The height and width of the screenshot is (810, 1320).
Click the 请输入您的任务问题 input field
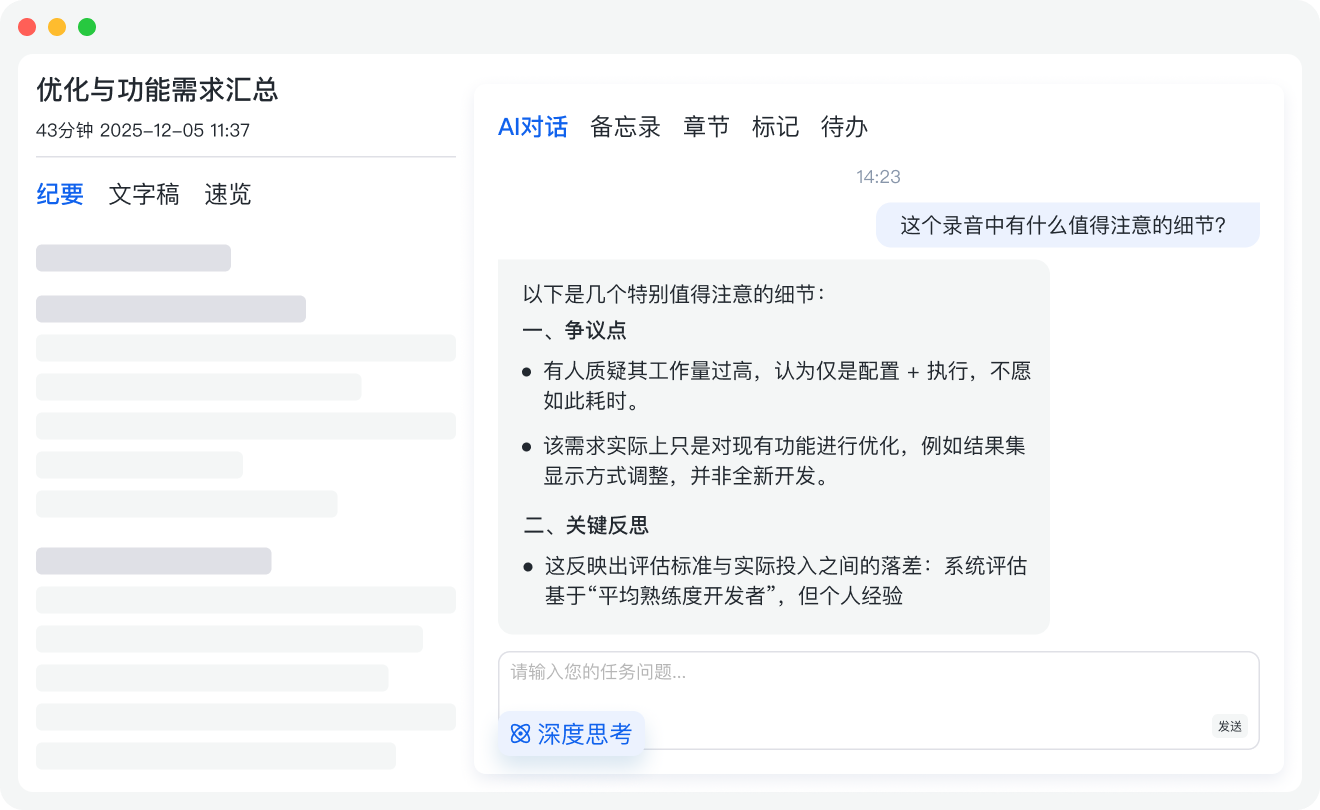[878, 700]
